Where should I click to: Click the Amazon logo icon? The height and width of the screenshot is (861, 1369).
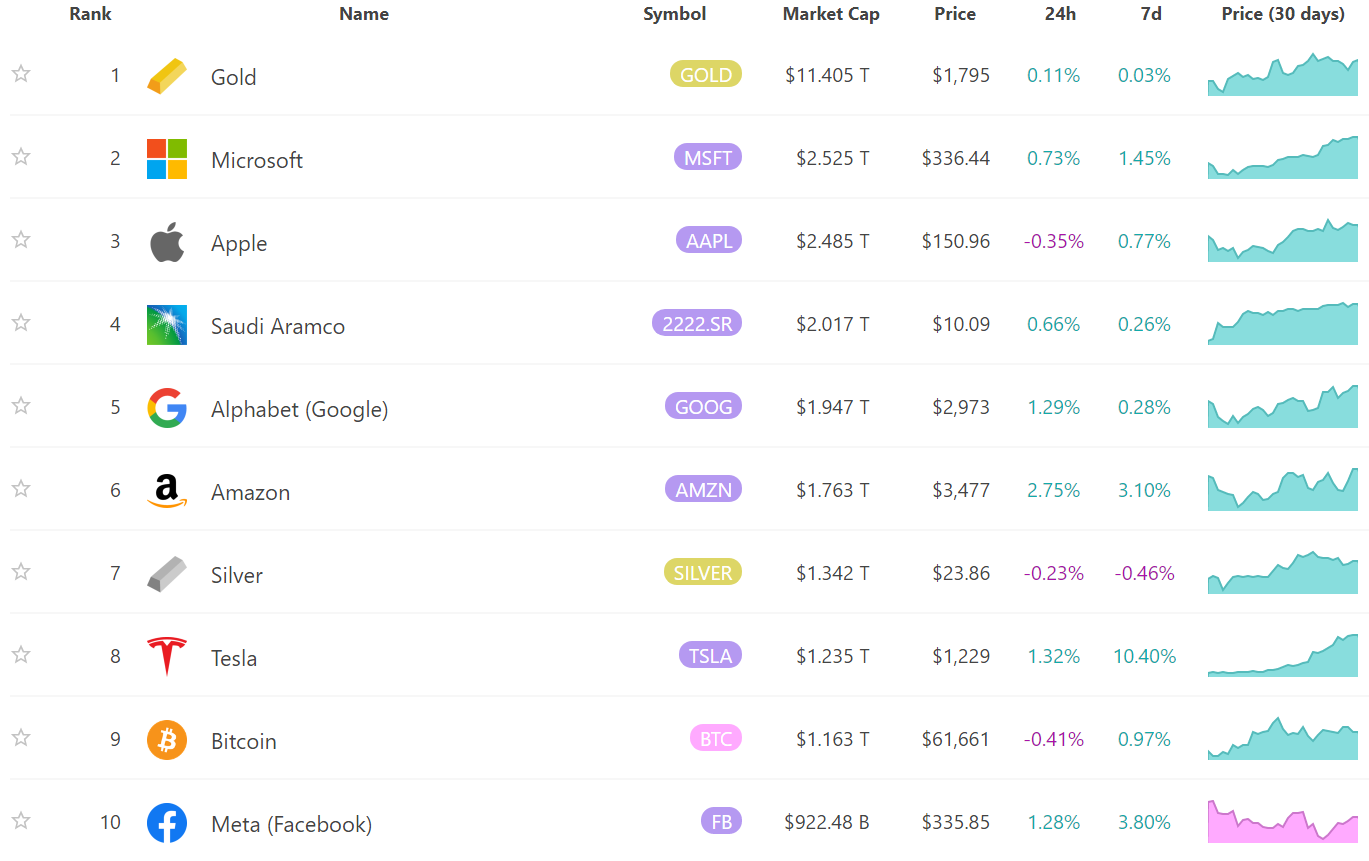point(166,491)
